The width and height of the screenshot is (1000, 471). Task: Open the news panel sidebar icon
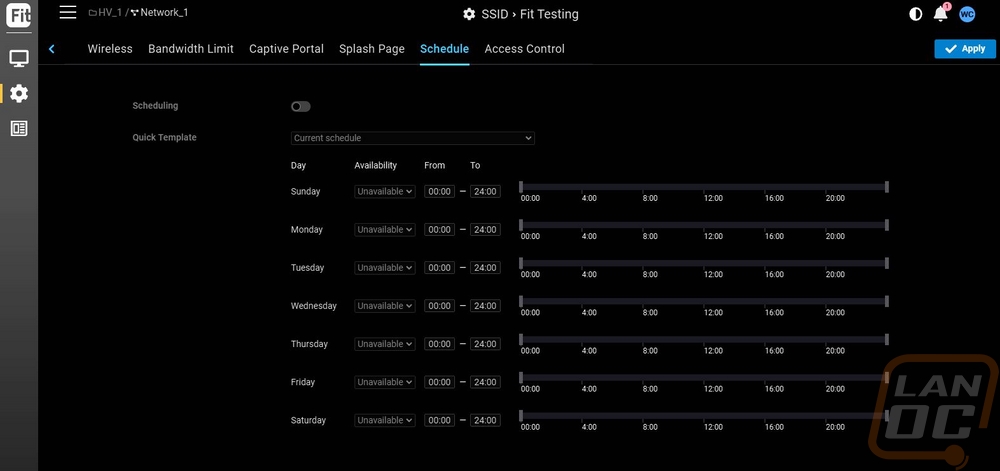point(19,128)
